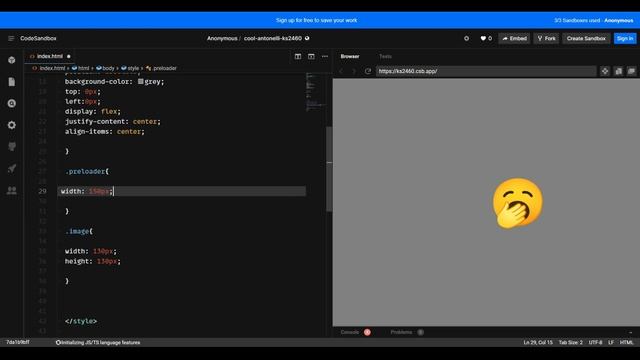Open the hamburger menu beside CodeSandbox
Image resolution: width=640 pixels, height=360 pixels.
[11, 38]
